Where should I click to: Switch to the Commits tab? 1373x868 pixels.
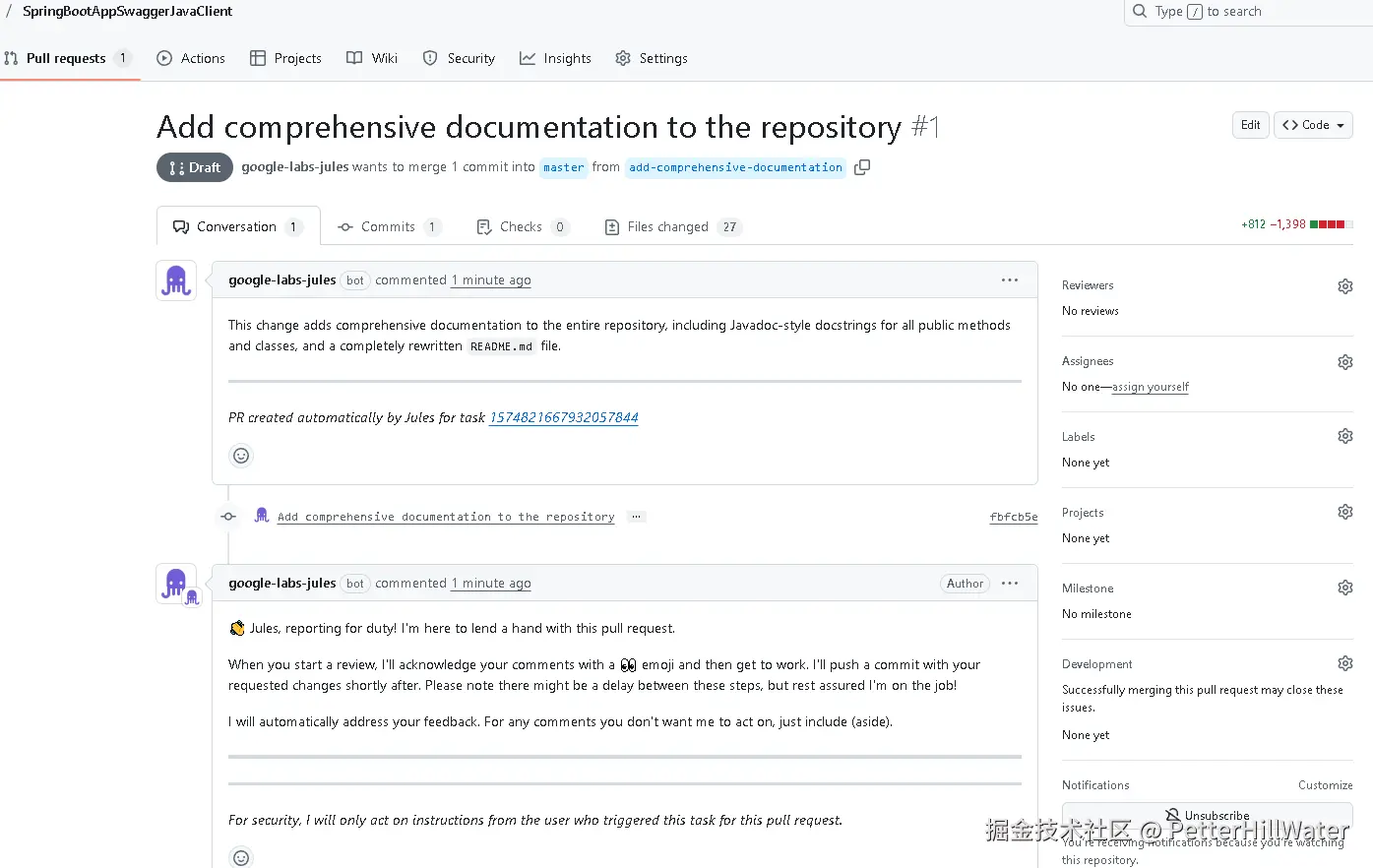pyautogui.click(x=389, y=226)
